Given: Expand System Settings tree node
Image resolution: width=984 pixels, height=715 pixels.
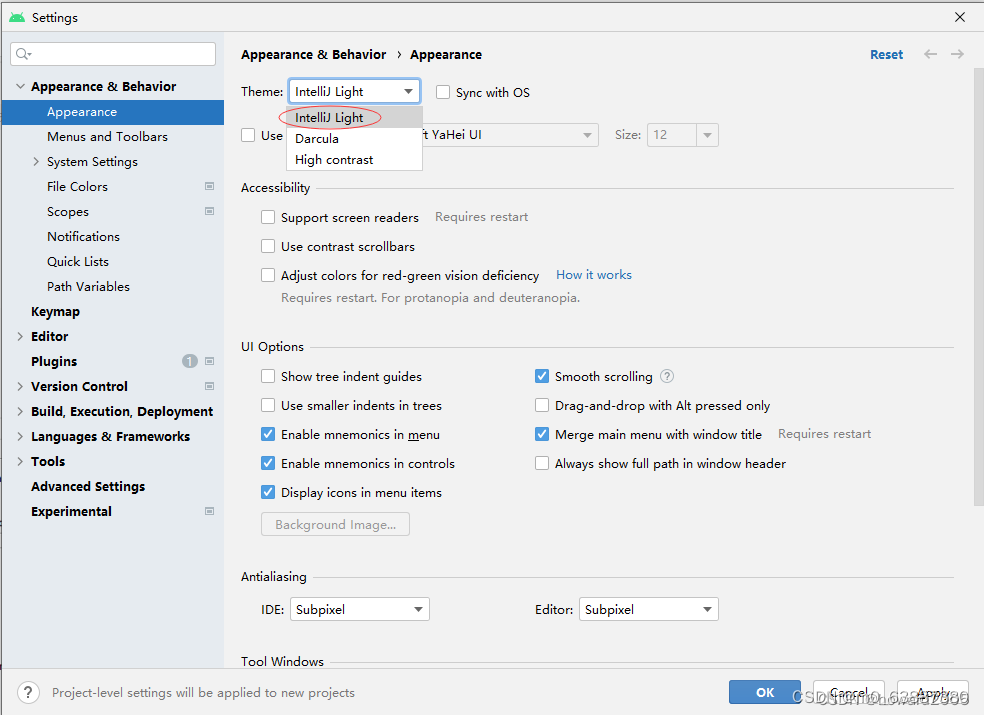Looking at the screenshot, I should coord(36,161).
